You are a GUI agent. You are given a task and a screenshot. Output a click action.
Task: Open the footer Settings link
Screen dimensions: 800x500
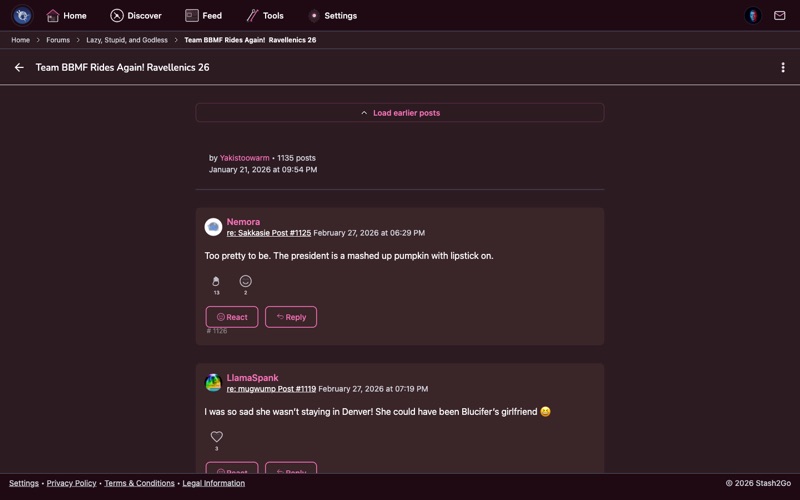point(23,483)
